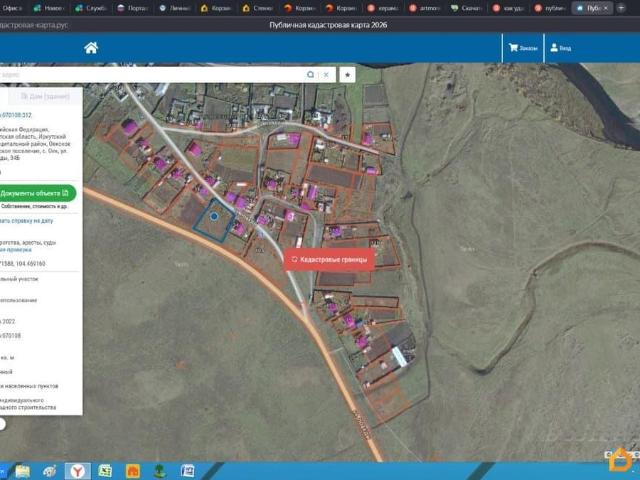Click the cadastral number link in the info panel
The height and width of the screenshot is (480, 640).
(16, 115)
